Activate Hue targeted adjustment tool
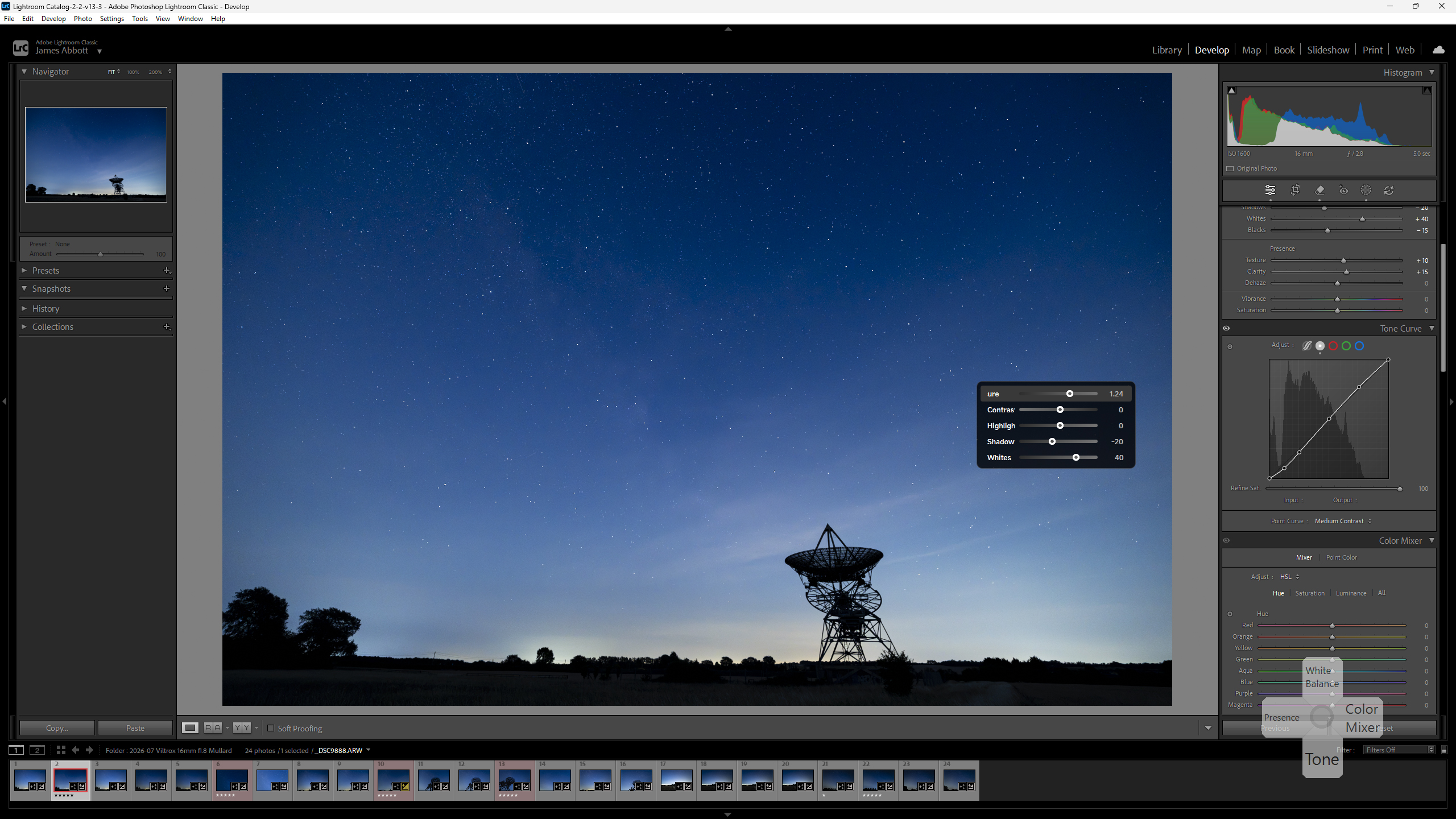Viewport: 1456px width, 819px height. [1230, 614]
